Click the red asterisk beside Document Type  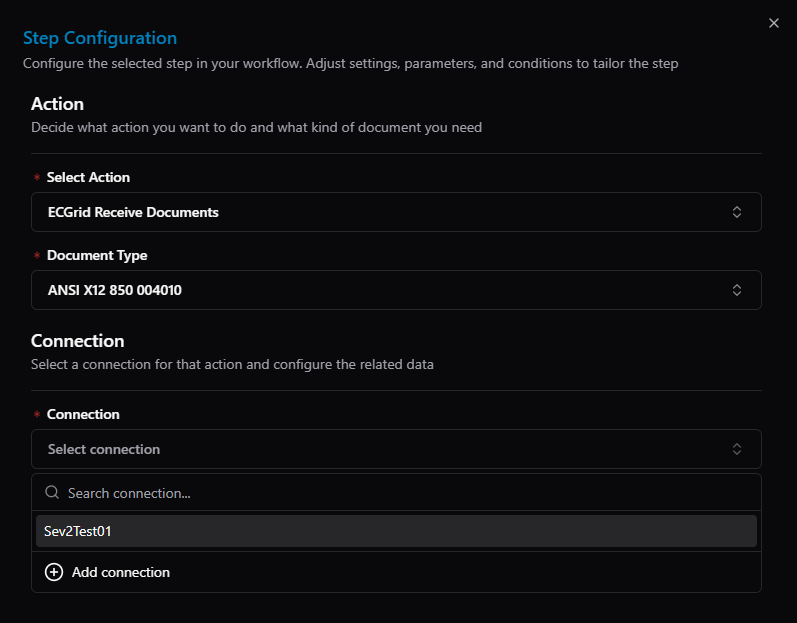click(37, 255)
